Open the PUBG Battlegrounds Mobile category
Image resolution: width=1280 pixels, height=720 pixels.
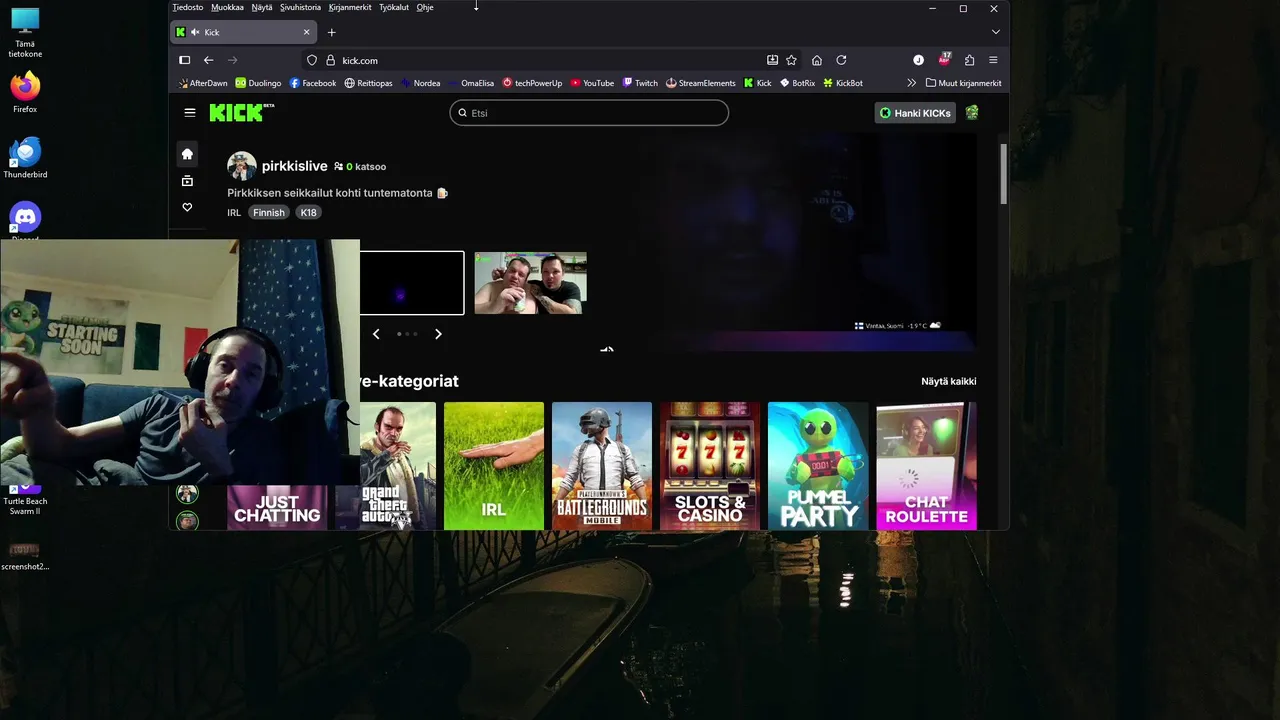click(602, 465)
